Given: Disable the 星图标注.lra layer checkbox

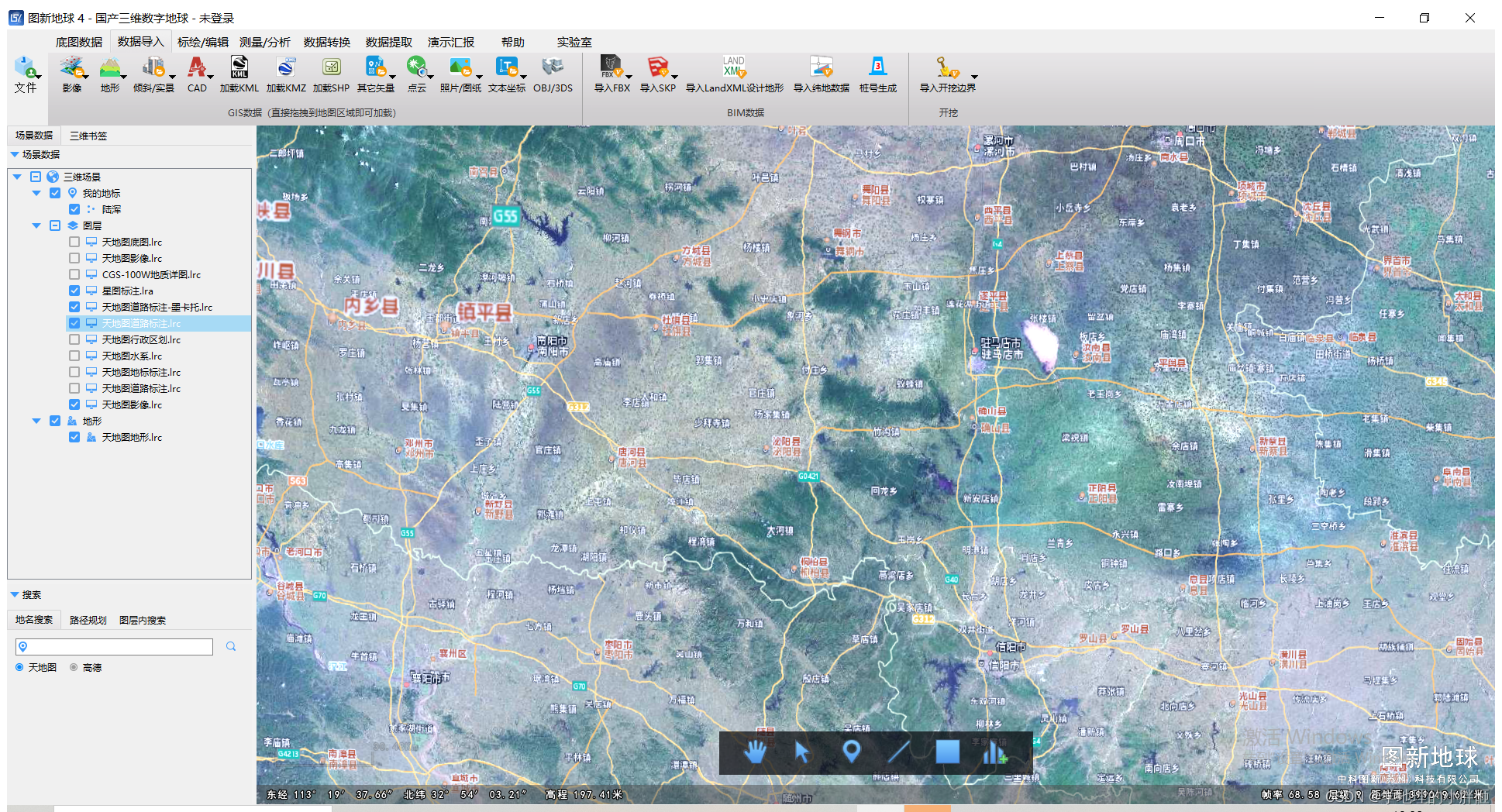Looking at the screenshot, I should coord(74,291).
